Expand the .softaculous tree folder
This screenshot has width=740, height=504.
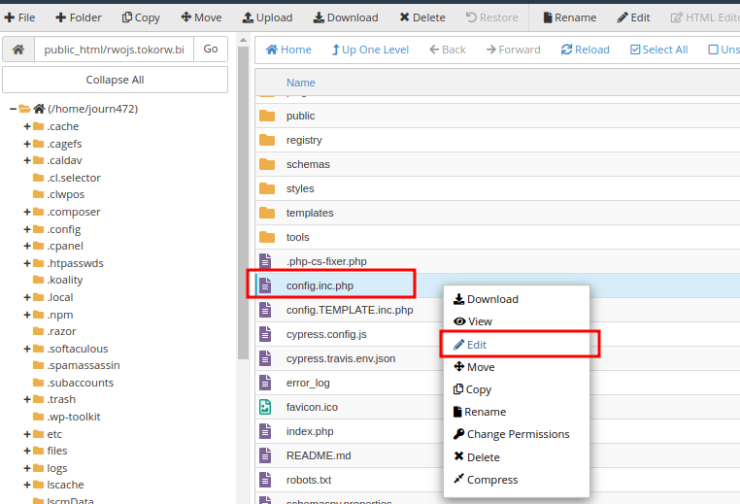pos(27,348)
